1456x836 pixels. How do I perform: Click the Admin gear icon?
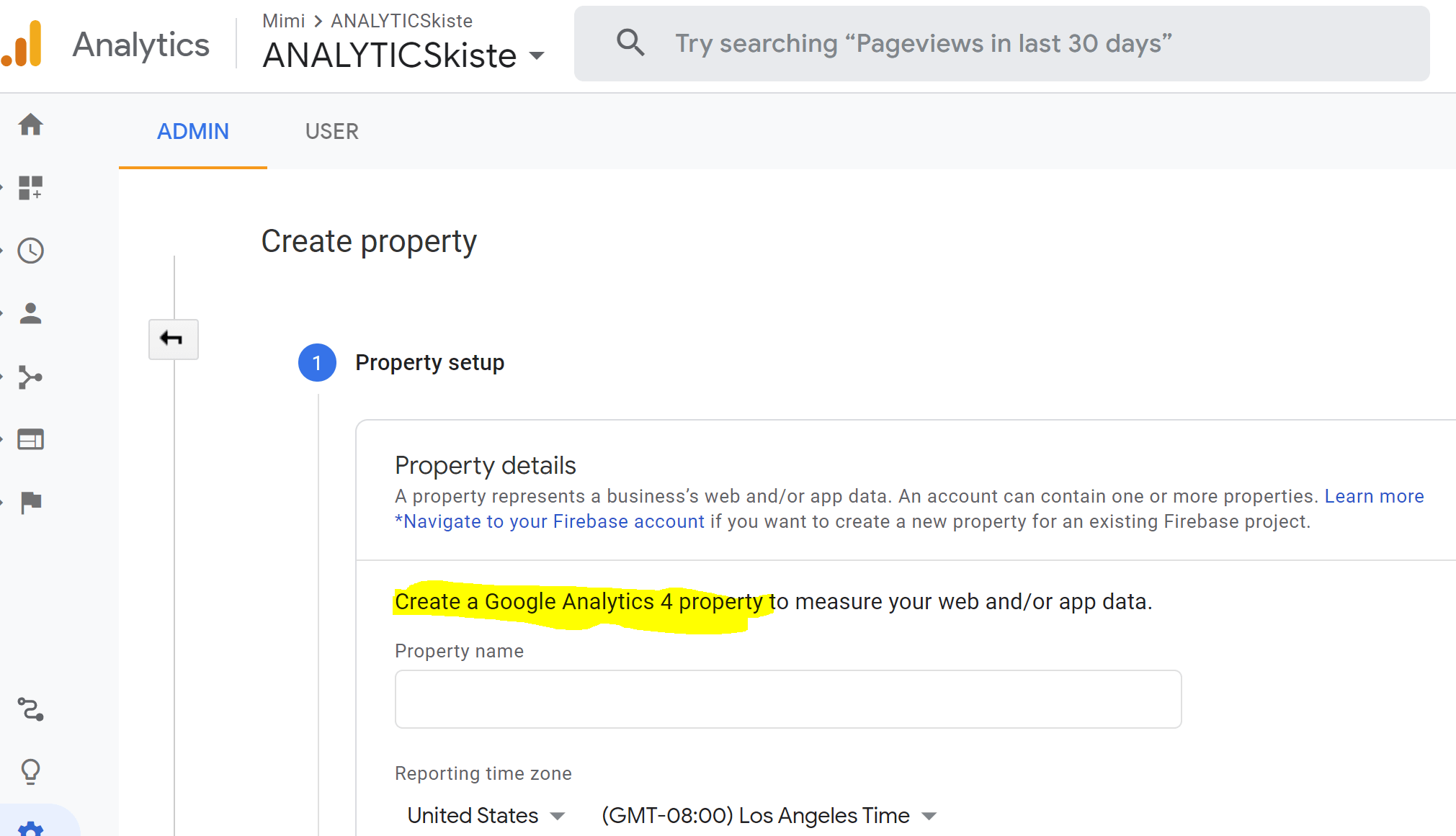tap(30, 828)
